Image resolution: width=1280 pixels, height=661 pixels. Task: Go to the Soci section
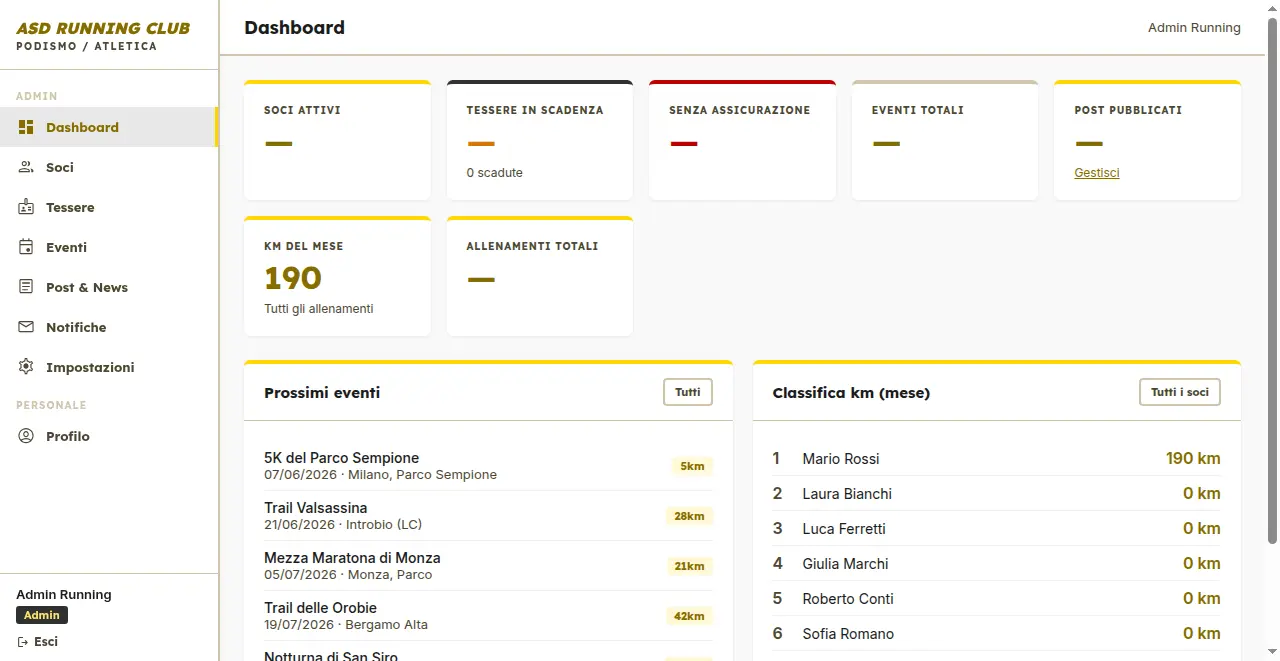point(109,167)
